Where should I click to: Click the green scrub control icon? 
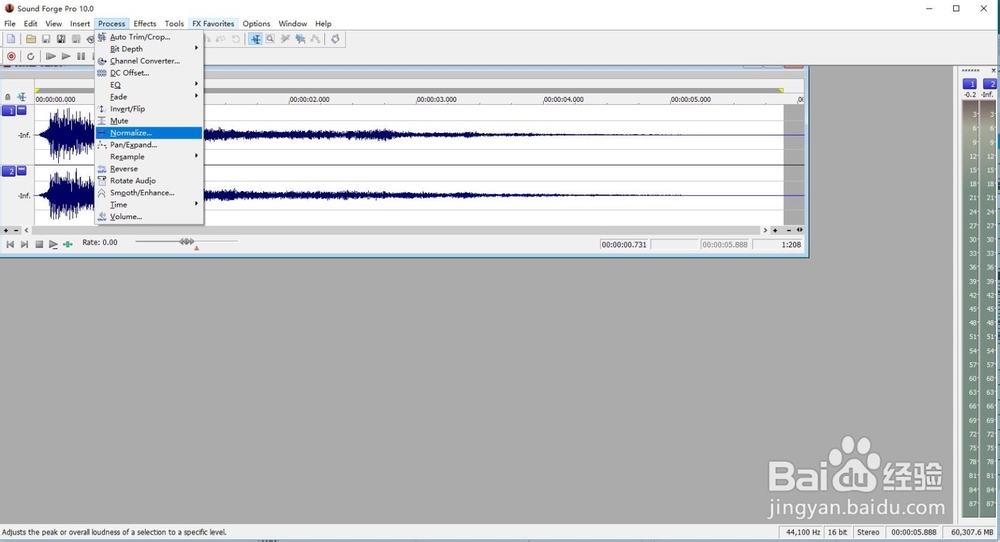pos(68,244)
